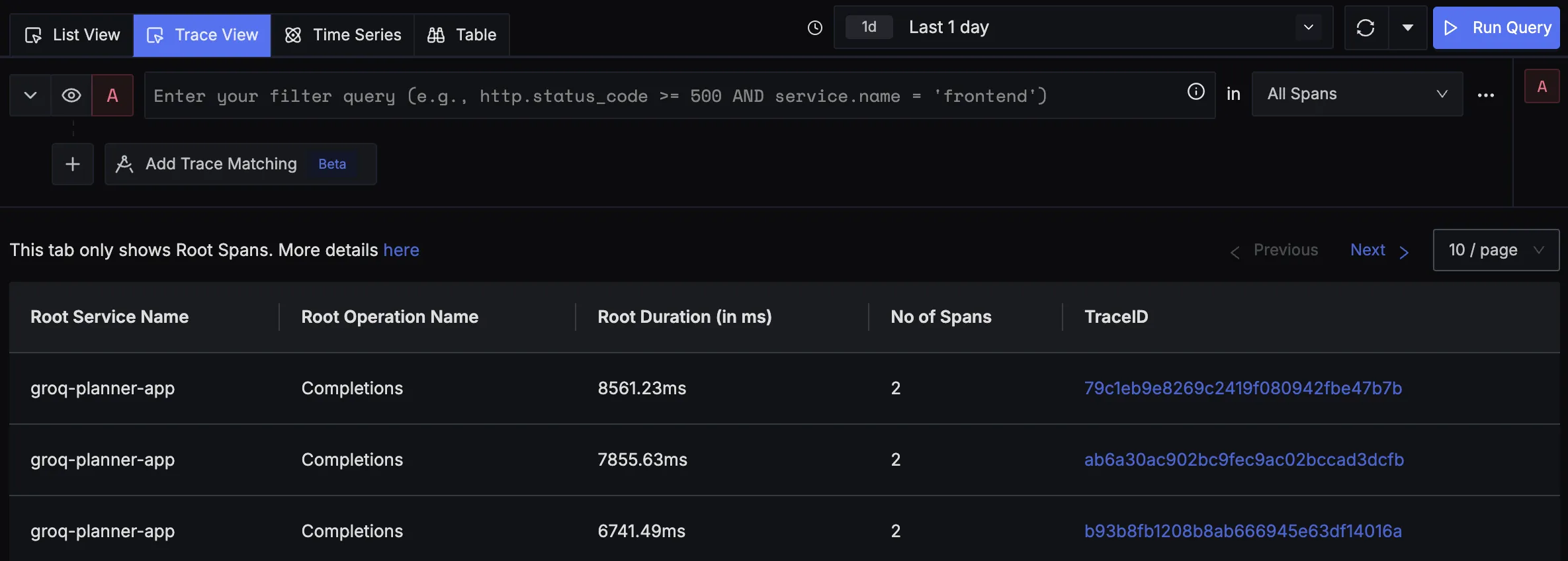Open trace ID starting with 79c1eb9e
This screenshot has width=1568, height=561.
pos(1242,388)
